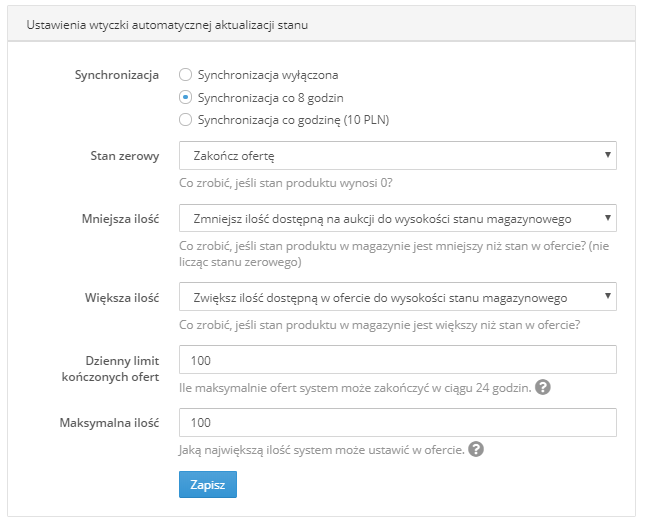Click the help icon beside maximum quantity hint

click(476, 449)
